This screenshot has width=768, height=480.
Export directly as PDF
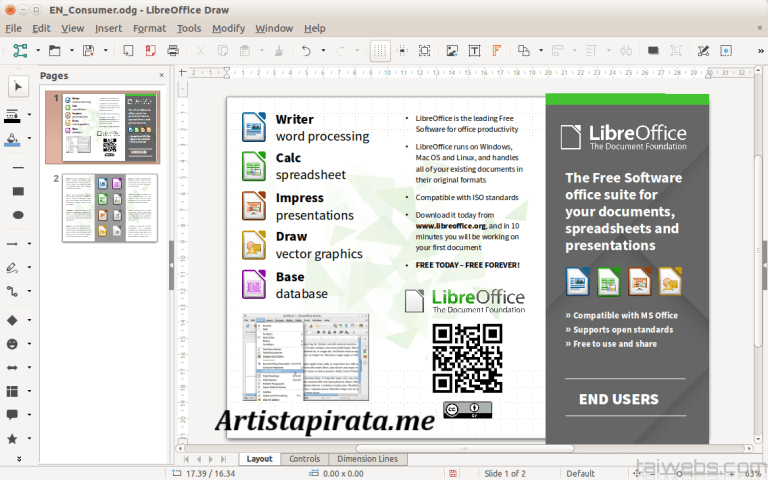click(x=150, y=50)
